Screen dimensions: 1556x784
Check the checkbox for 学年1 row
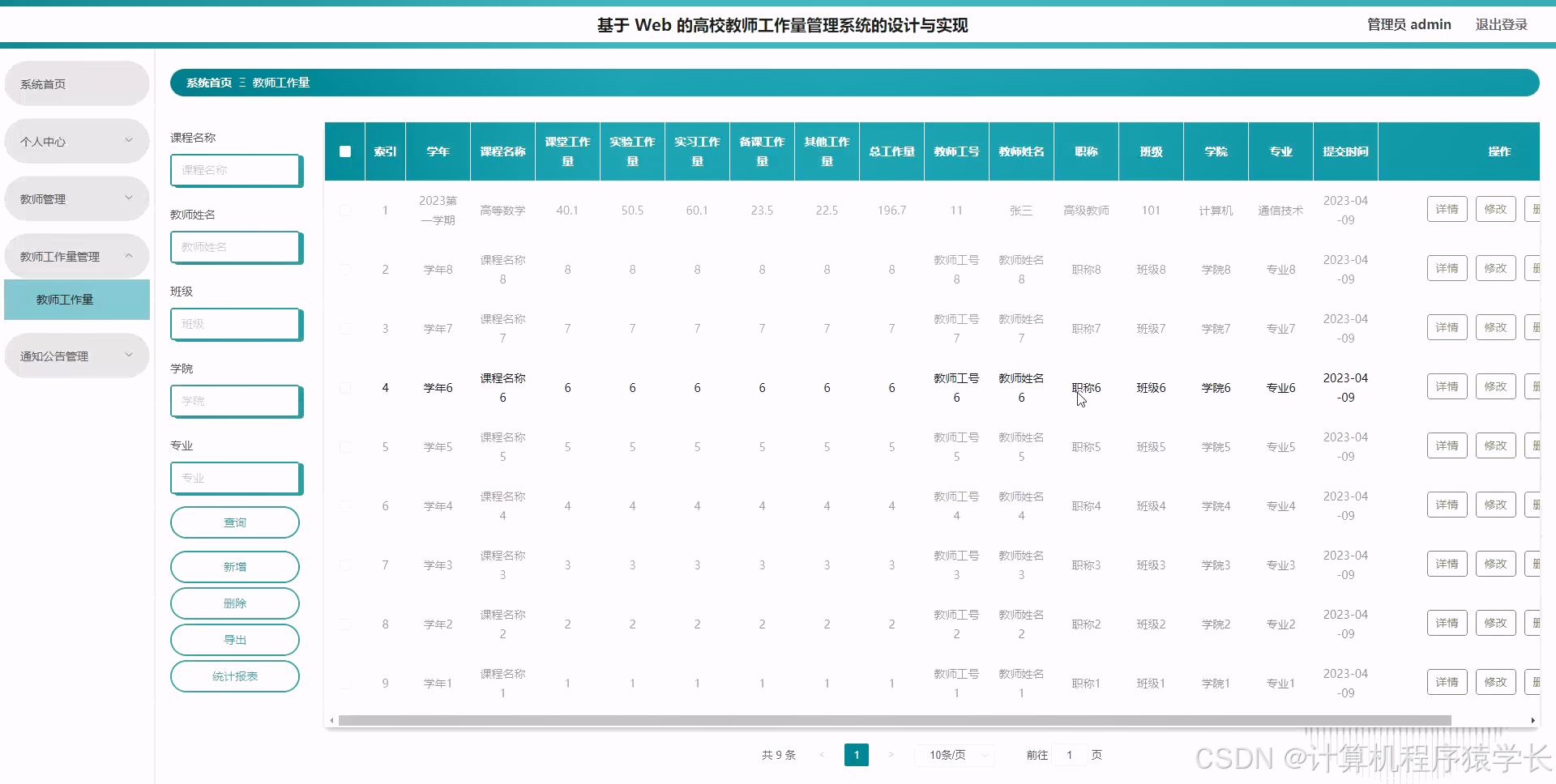pyautogui.click(x=345, y=683)
